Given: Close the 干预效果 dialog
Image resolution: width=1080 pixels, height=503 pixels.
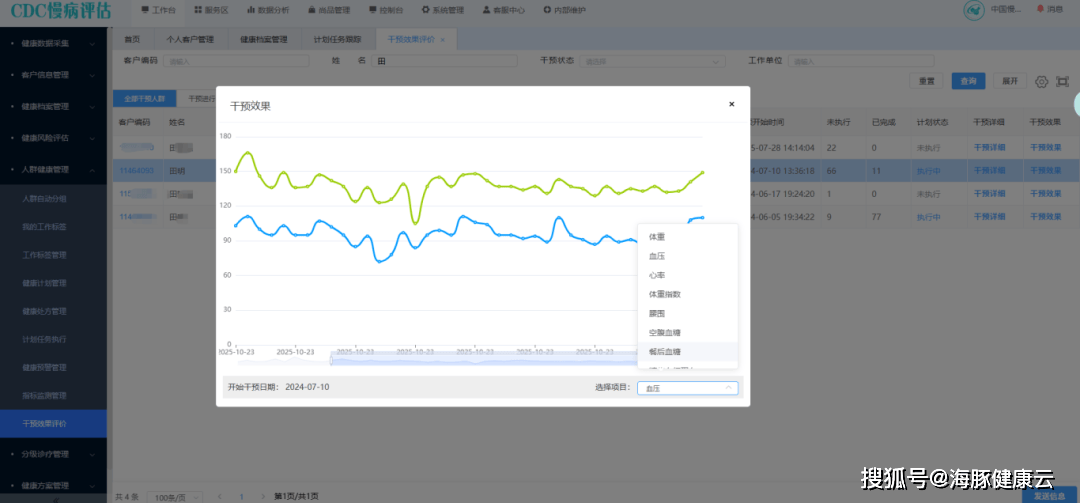Looking at the screenshot, I should tap(731, 104).
